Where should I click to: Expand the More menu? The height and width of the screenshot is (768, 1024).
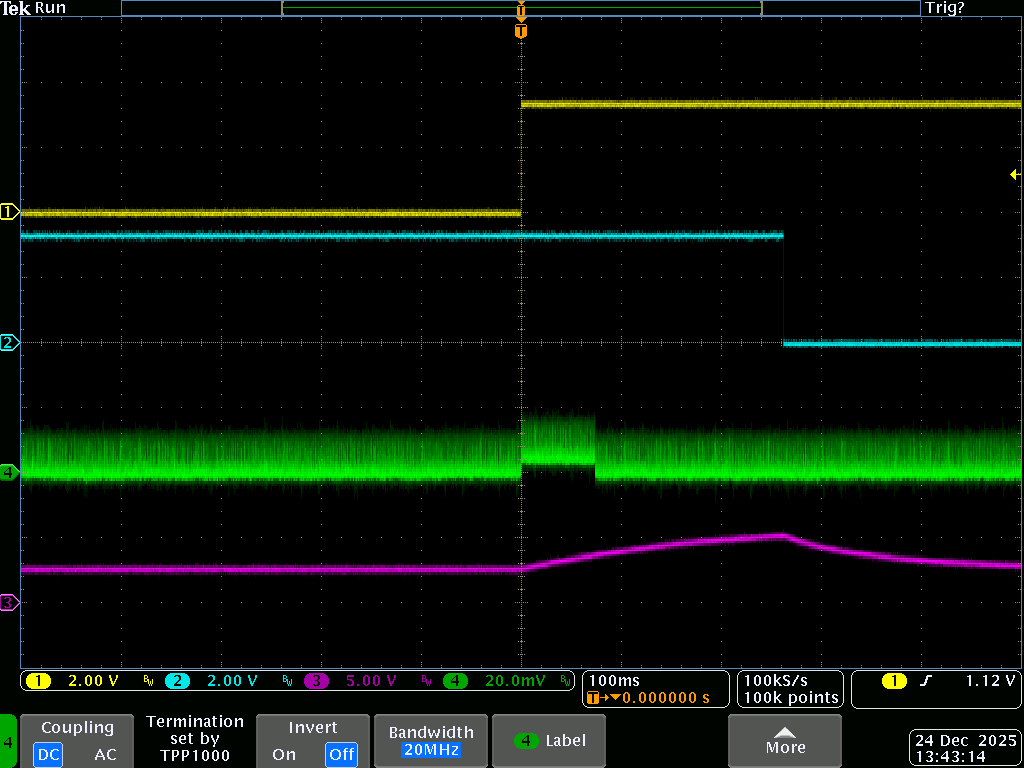click(785, 741)
